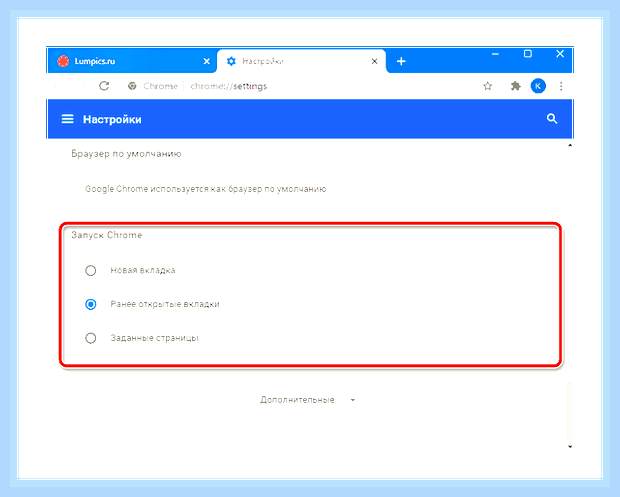The height and width of the screenshot is (497, 620).
Task: Go forward with the forward arrow
Action: 81,86
